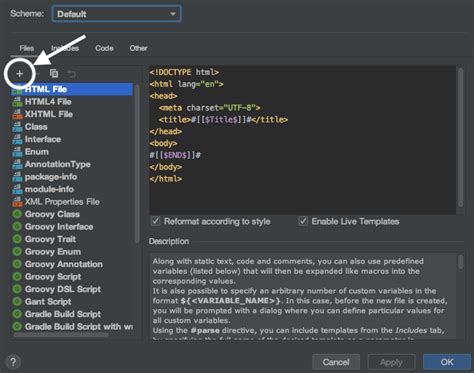The image size is (474, 373).
Task: Switch to the Includes tab
Action: (x=65, y=48)
